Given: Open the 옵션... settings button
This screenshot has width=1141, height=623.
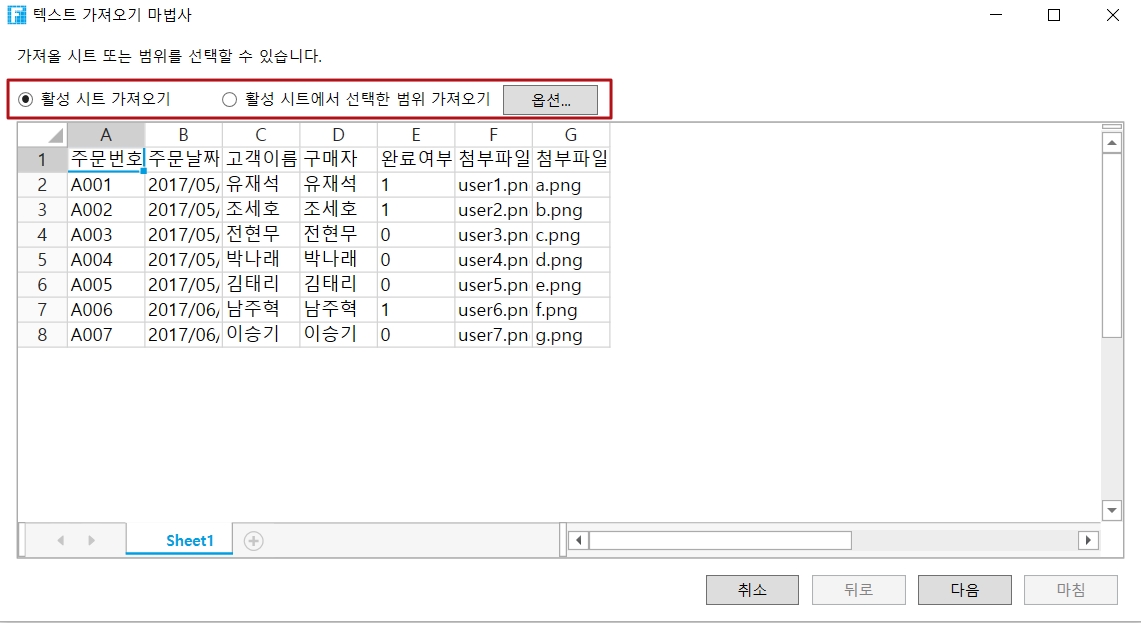Looking at the screenshot, I should [550, 100].
